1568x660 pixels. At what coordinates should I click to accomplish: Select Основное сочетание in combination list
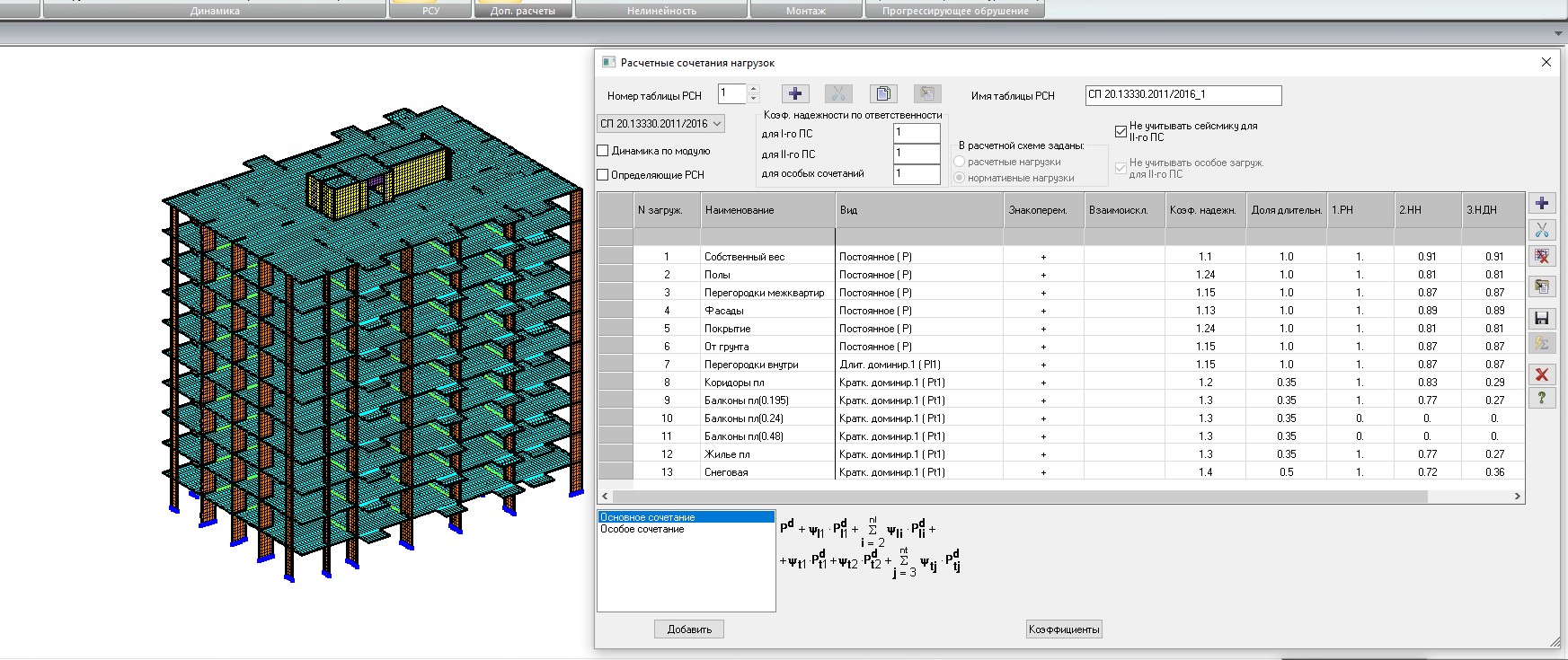coord(686,517)
